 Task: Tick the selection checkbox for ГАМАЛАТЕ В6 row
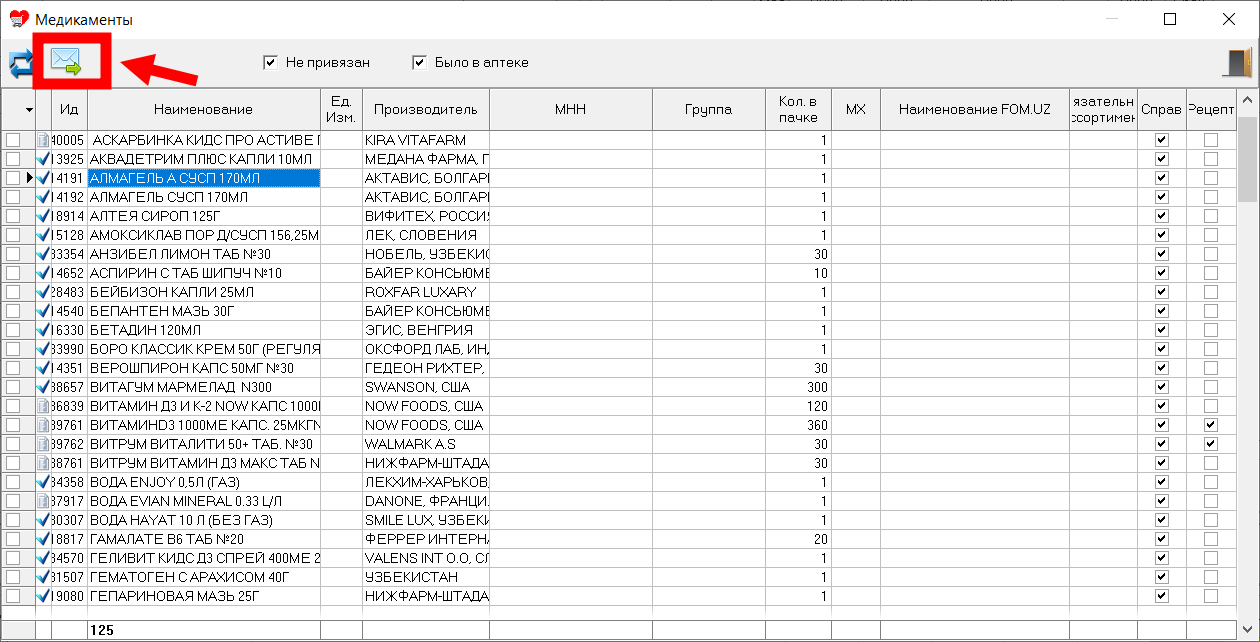[x=13, y=539]
